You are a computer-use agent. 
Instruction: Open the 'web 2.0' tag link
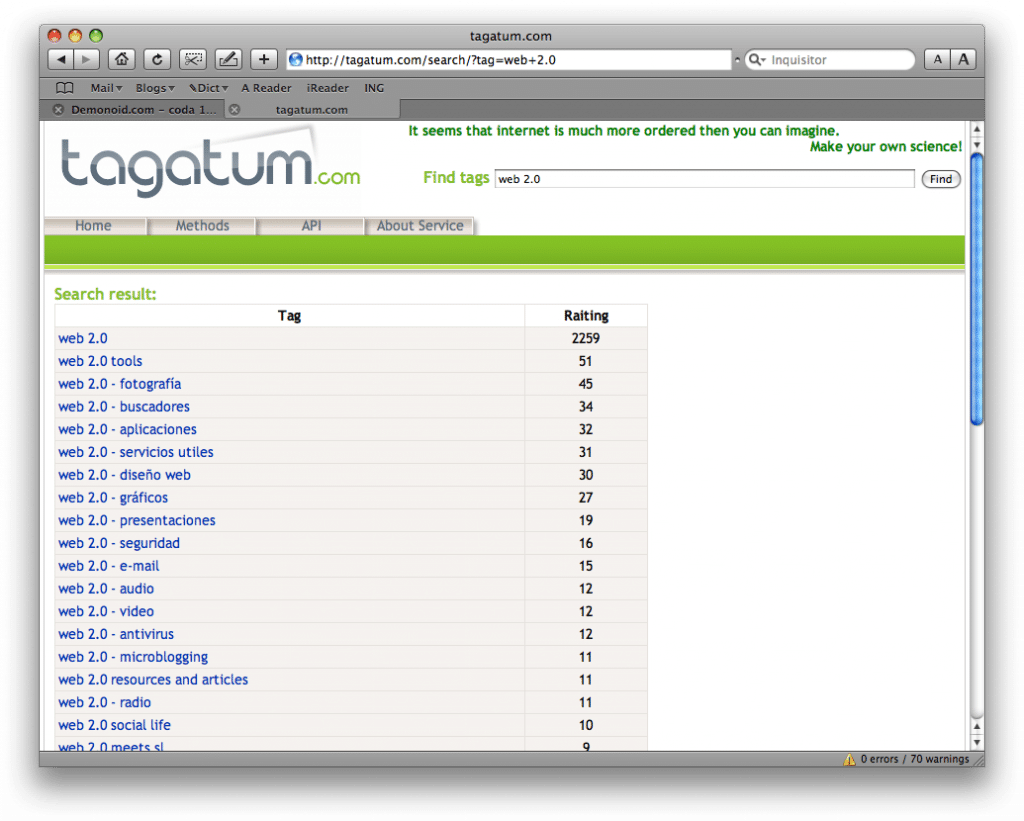click(x=83, y=338)
